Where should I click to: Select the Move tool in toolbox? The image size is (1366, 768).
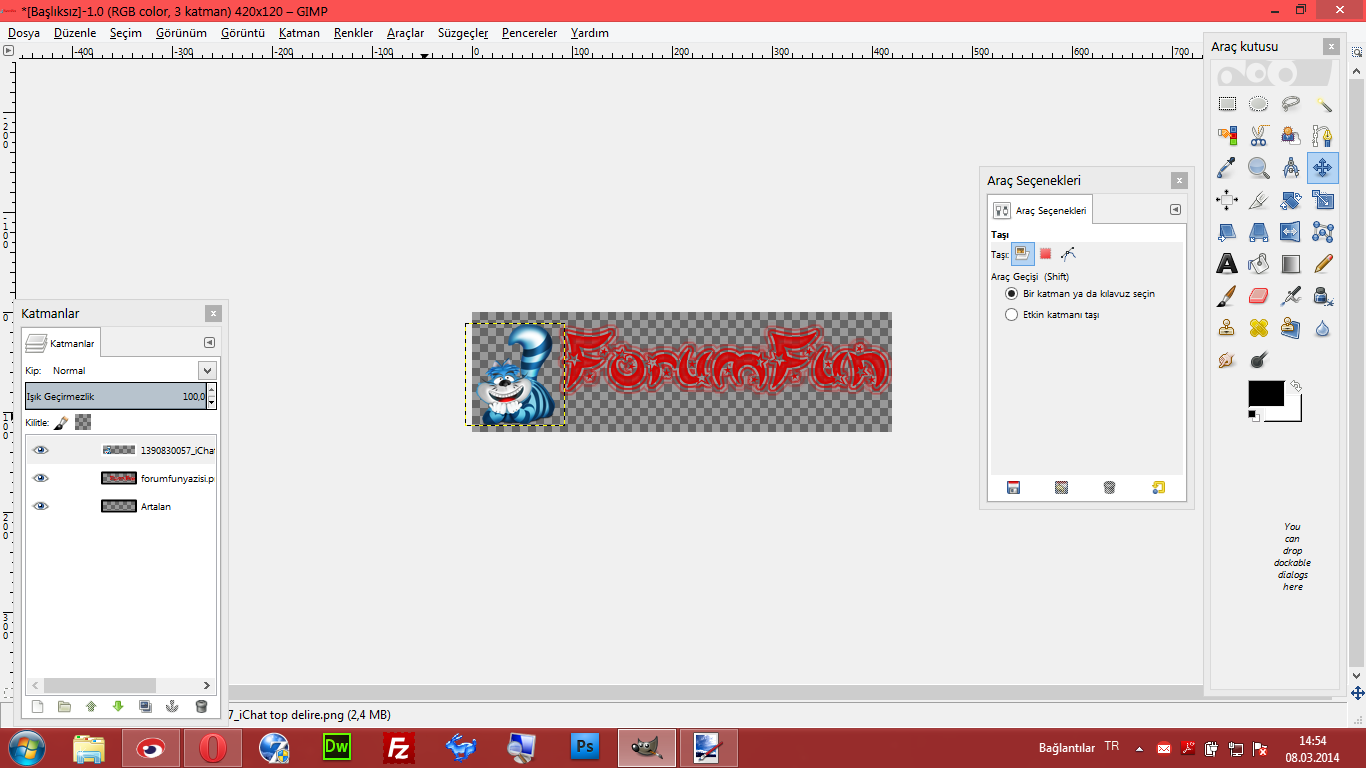(x=1323, y=167)
